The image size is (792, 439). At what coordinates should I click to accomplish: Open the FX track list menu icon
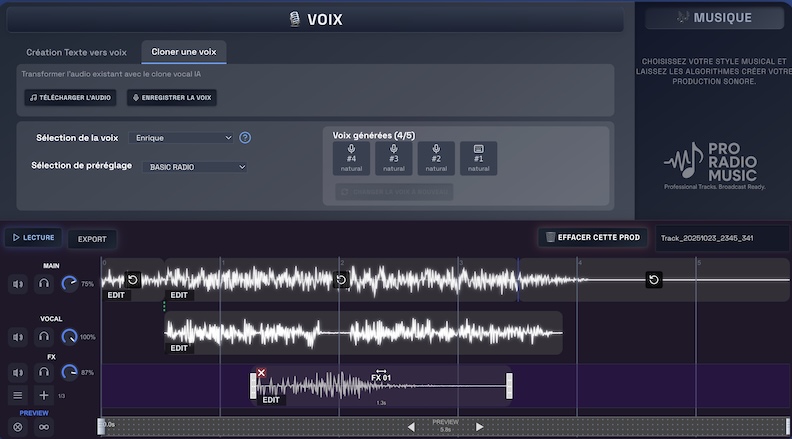click(x=18, y=395)
